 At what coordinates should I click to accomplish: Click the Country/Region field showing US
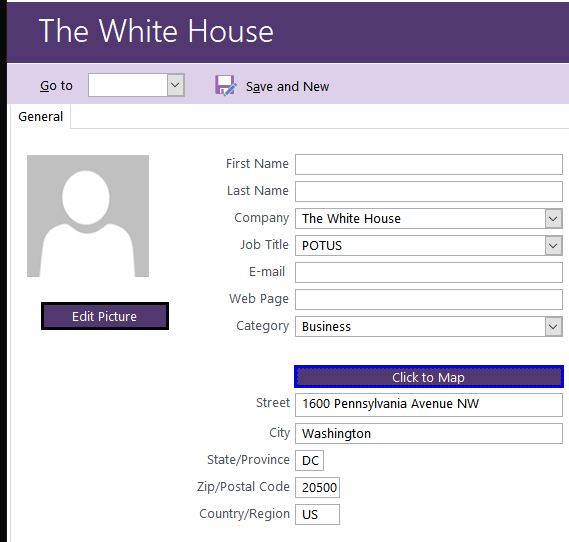[317, 514]
